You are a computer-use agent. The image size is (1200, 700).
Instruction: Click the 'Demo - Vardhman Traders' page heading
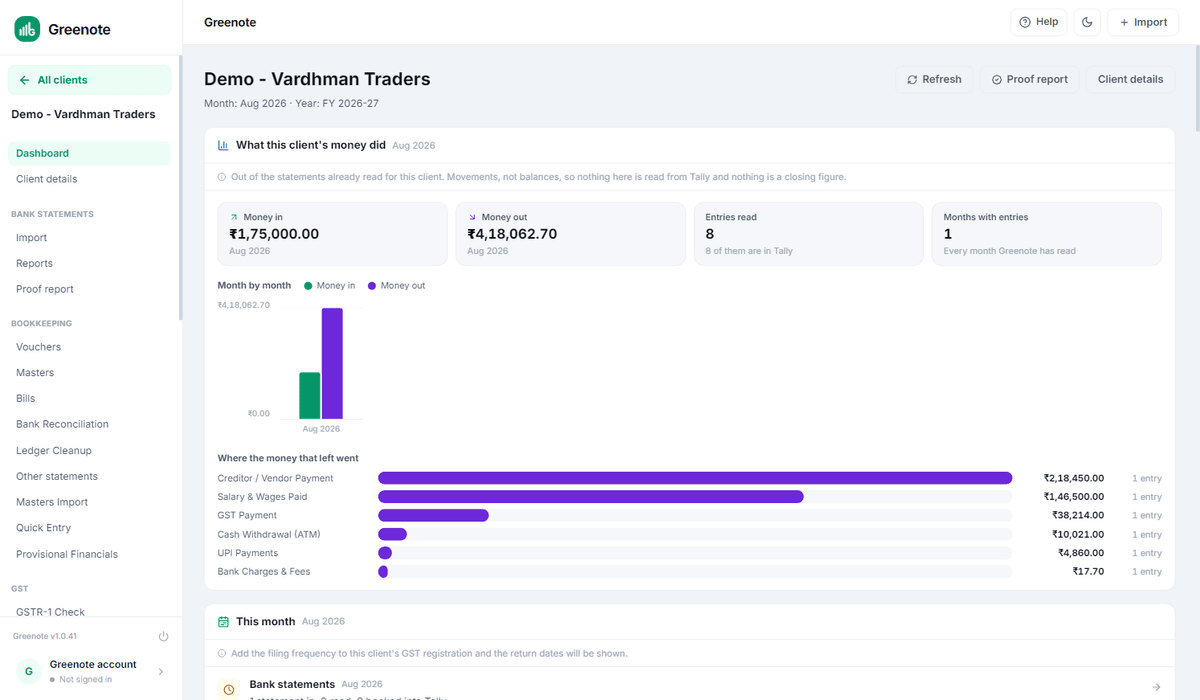tap(317, 79)
